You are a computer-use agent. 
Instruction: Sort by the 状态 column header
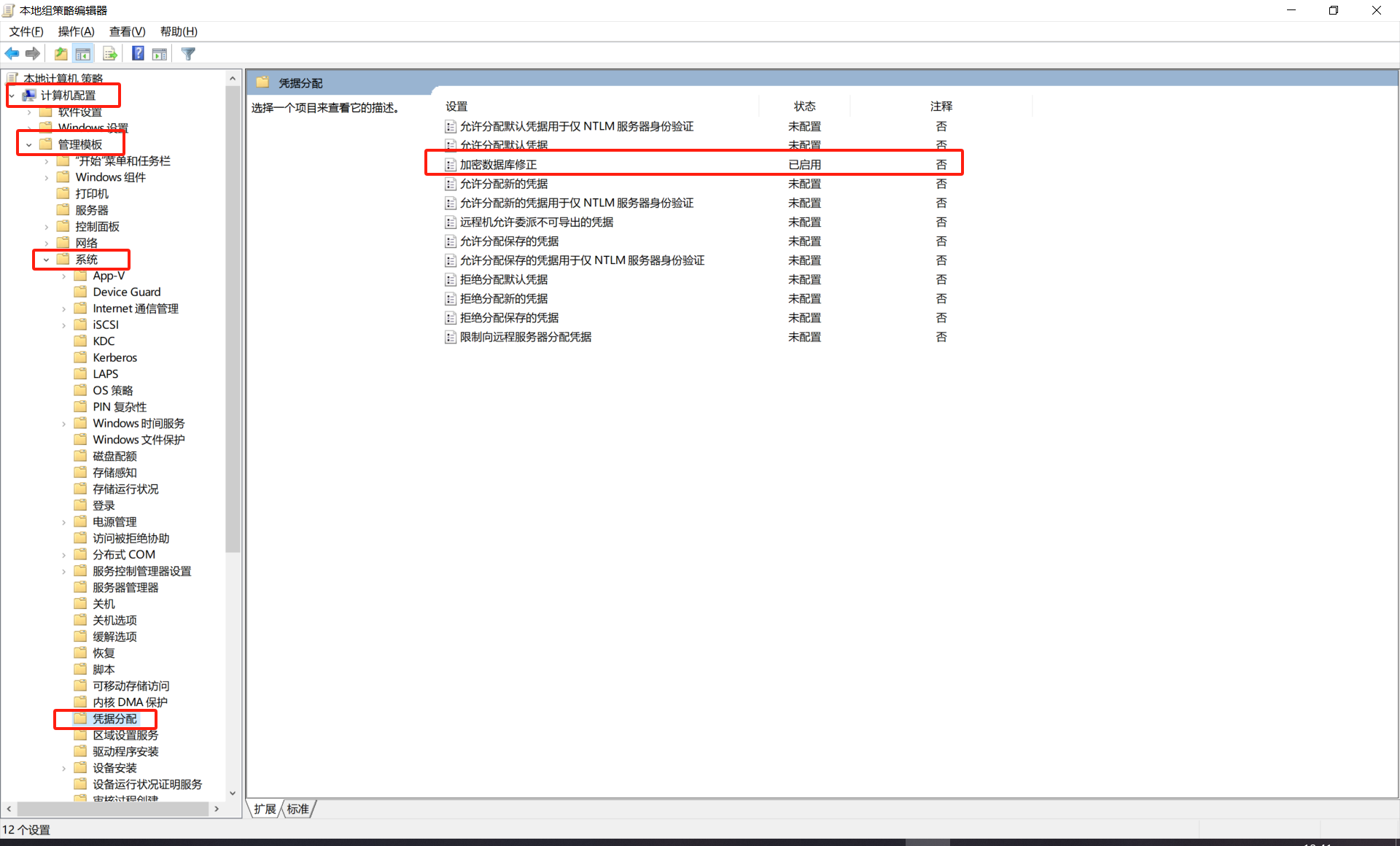point(804,106)
